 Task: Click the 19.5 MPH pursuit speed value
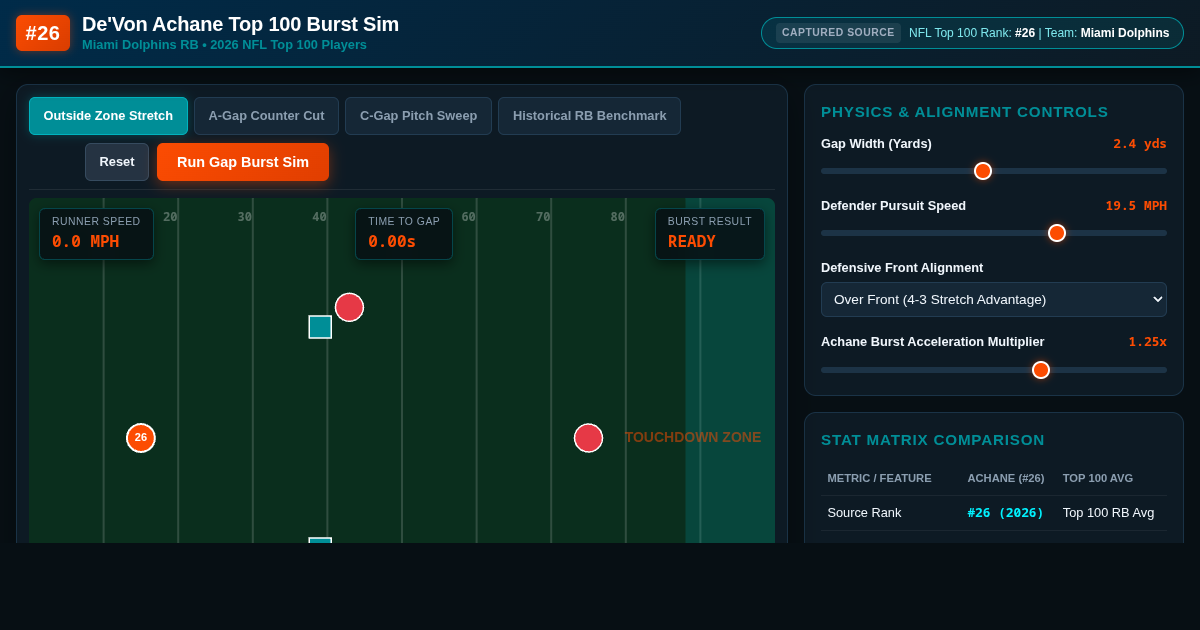(1136, 206)
